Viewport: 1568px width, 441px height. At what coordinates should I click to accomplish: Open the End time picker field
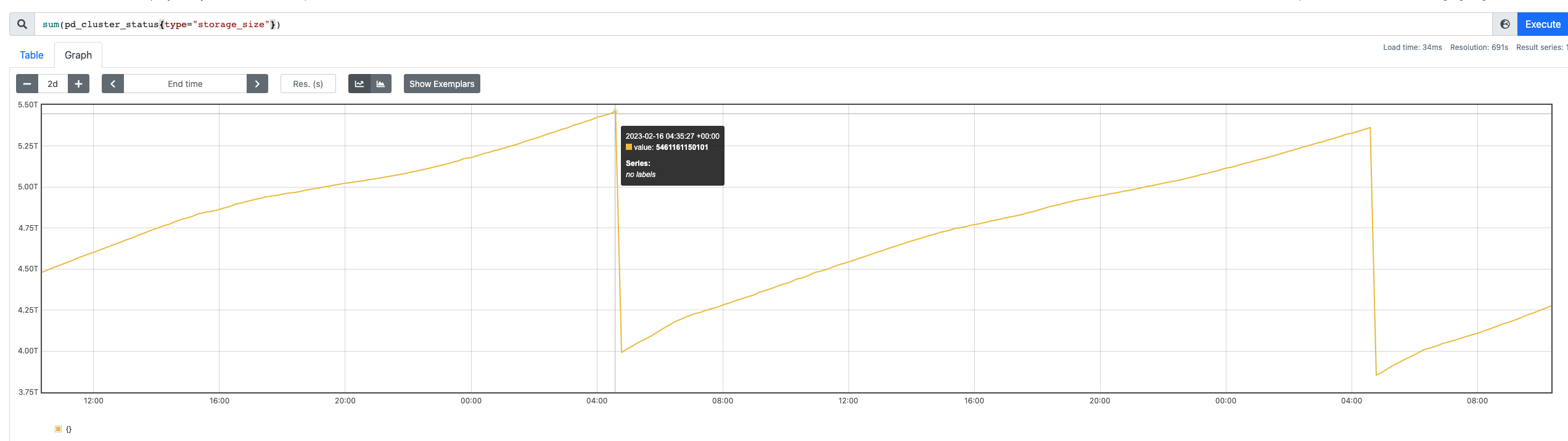[x=185, y=84]
